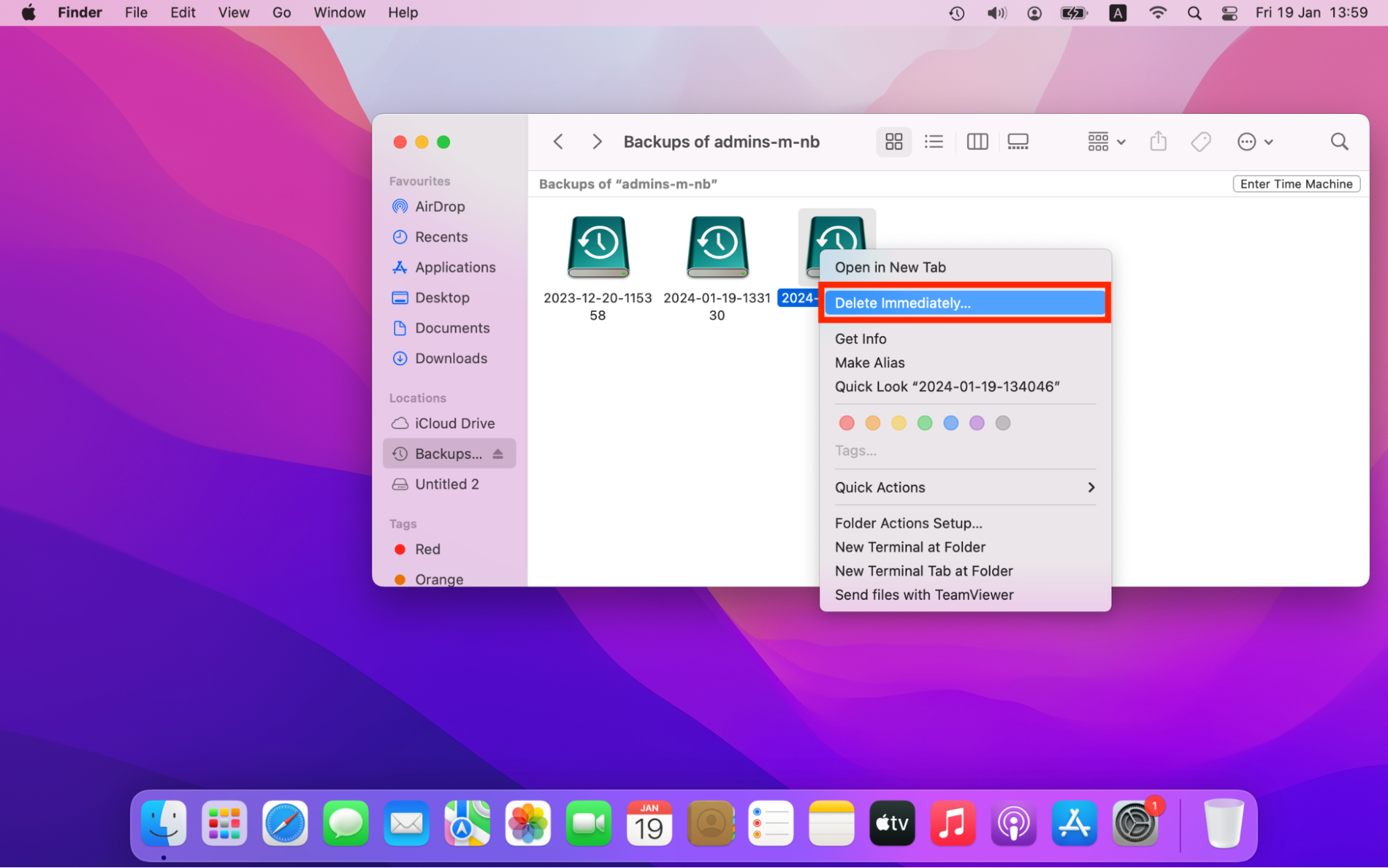The height and width of the screenshot is (868, 1388).
Task: Go forward using the right chevron
Action: click(x=596, y=142)
